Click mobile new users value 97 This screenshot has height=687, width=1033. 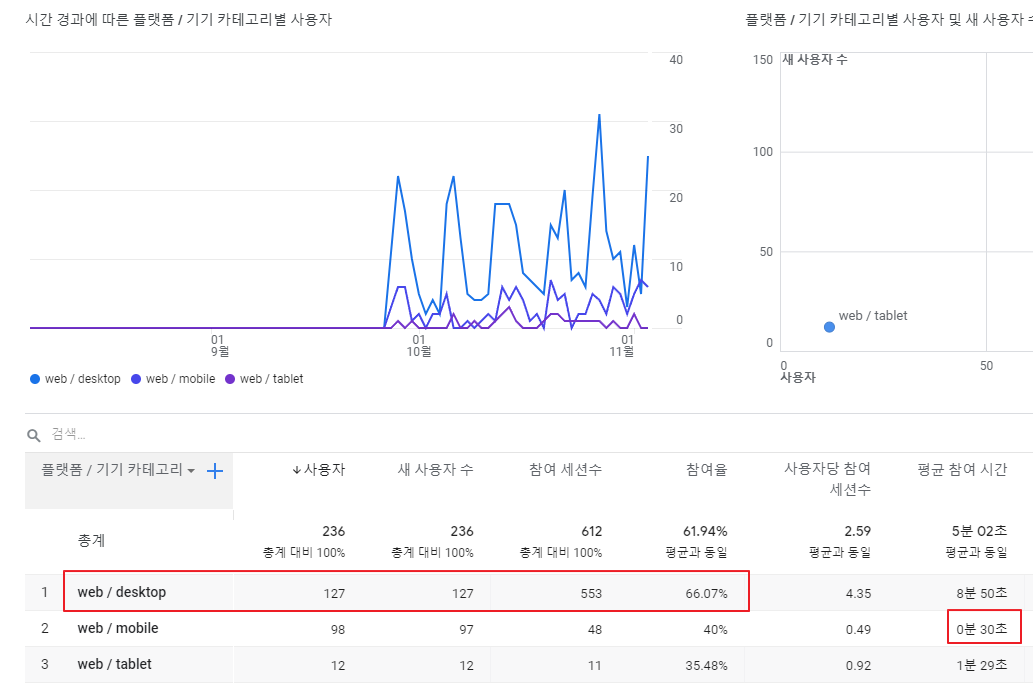466,630
